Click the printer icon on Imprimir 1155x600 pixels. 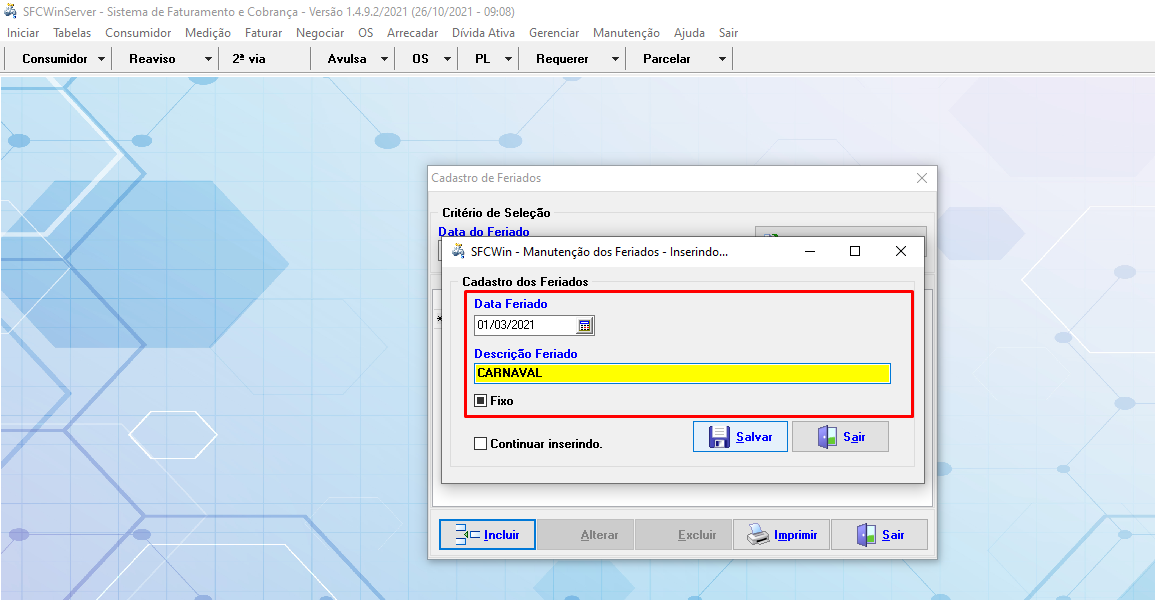tap(758, 535)
